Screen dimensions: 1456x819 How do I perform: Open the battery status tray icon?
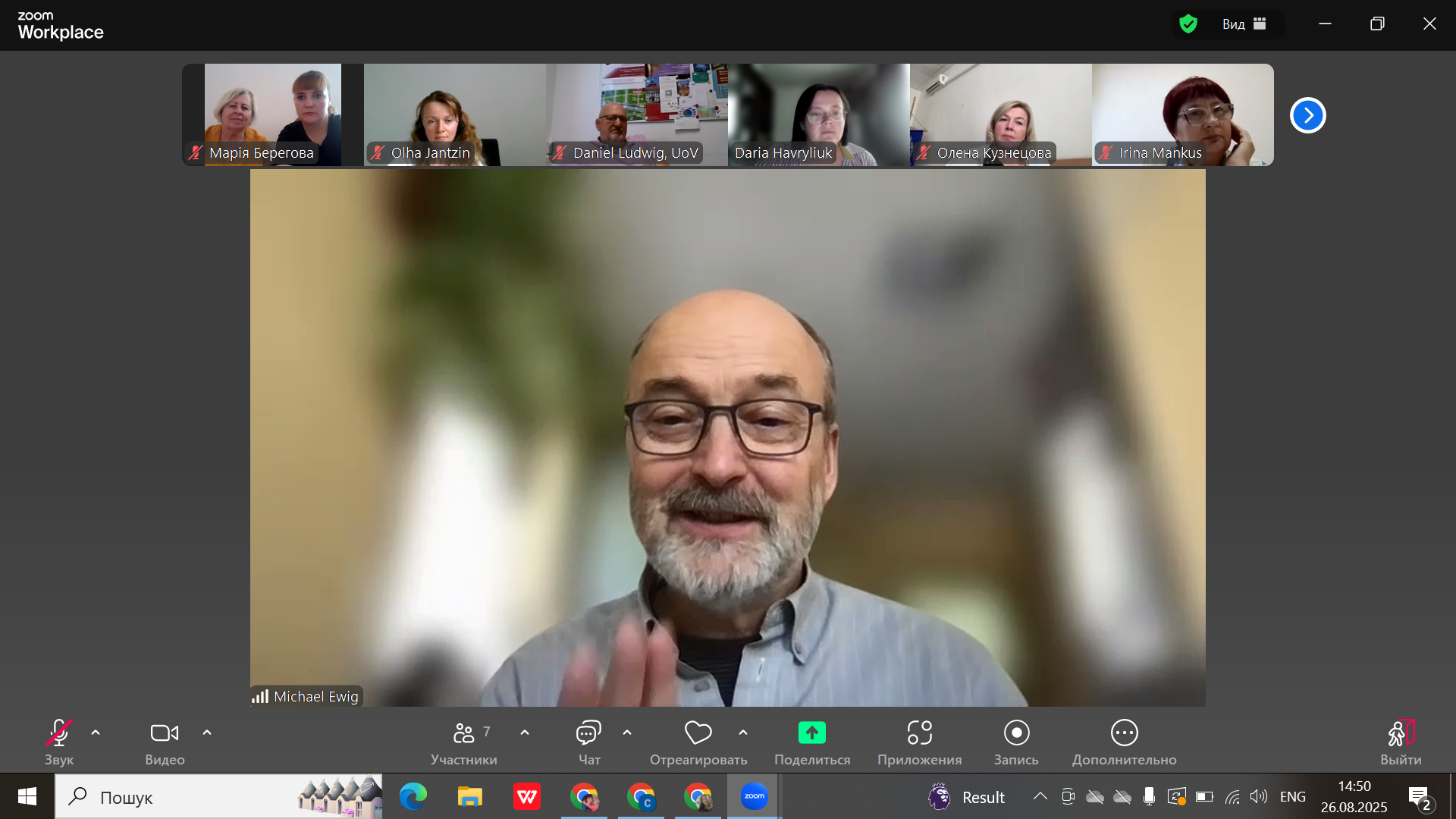pos(1204,796)
